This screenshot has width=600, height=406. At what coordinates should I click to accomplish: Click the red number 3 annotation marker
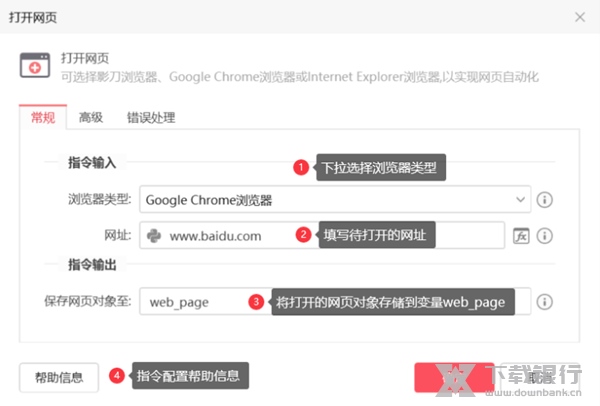click(x=256, y=301)
